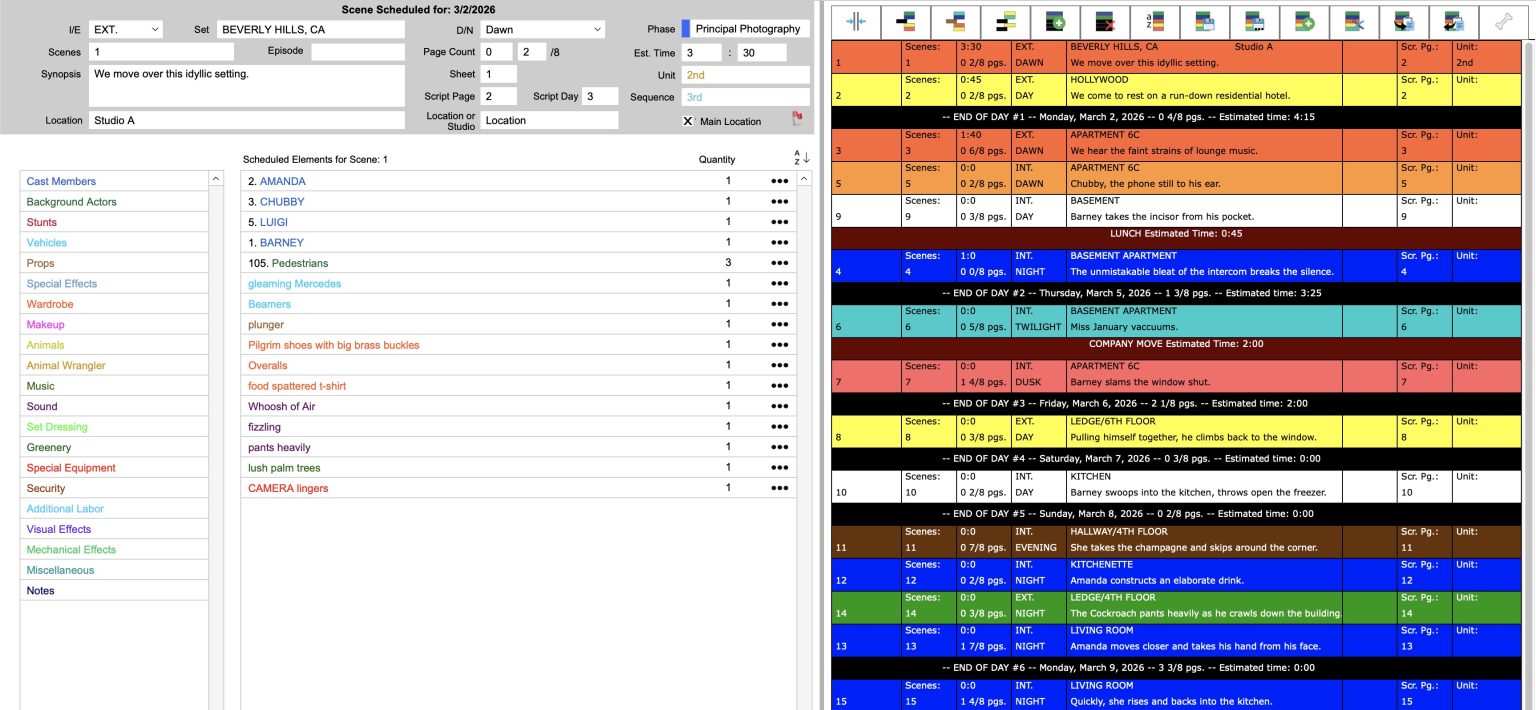Click the Set field with BEVERLY HILLS, CA
This screenshot has width=1536, height=710.
[x=313, y=30]
